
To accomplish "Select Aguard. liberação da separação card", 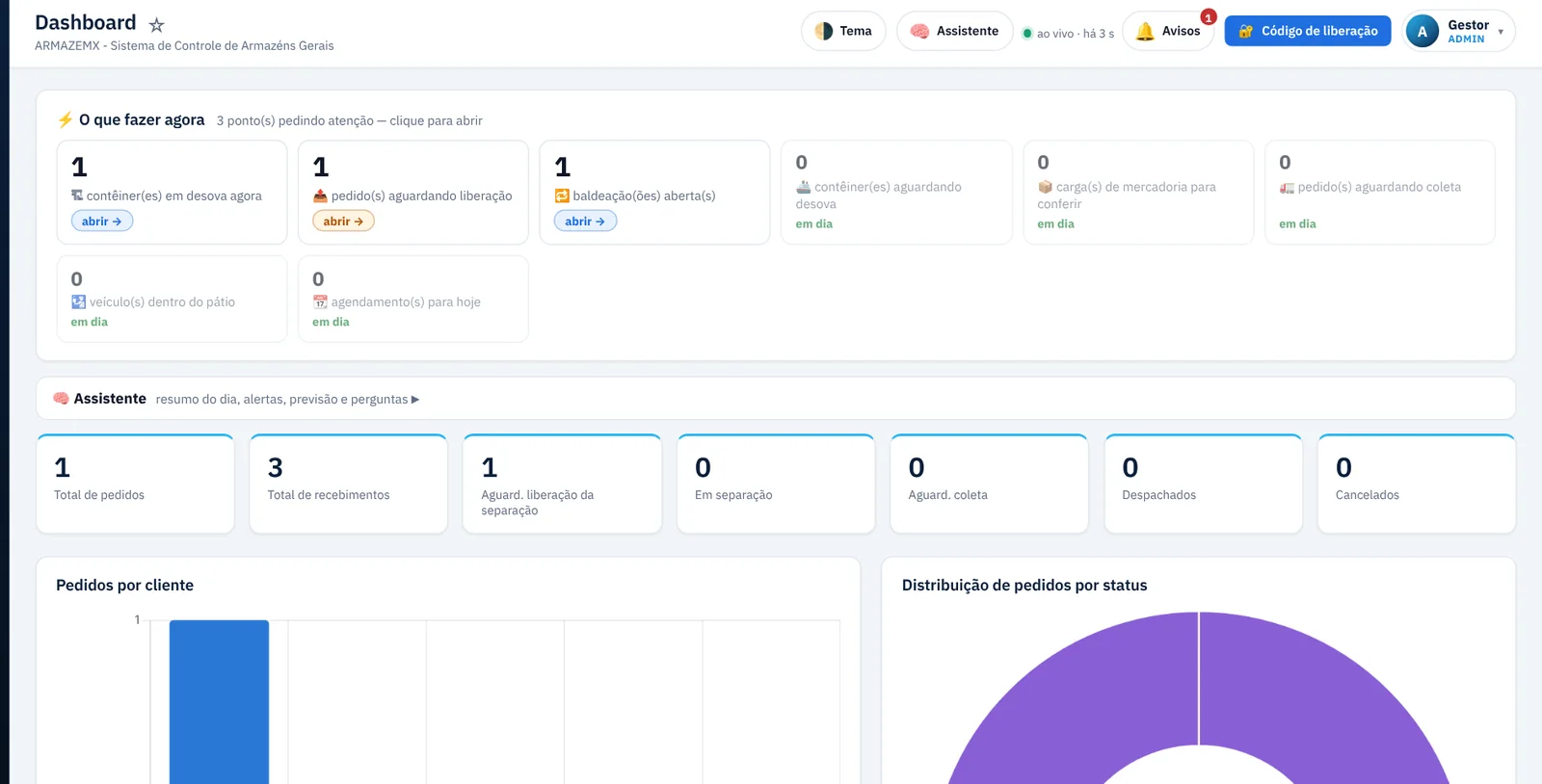I will pyautogui.click(x=563, y=483).
